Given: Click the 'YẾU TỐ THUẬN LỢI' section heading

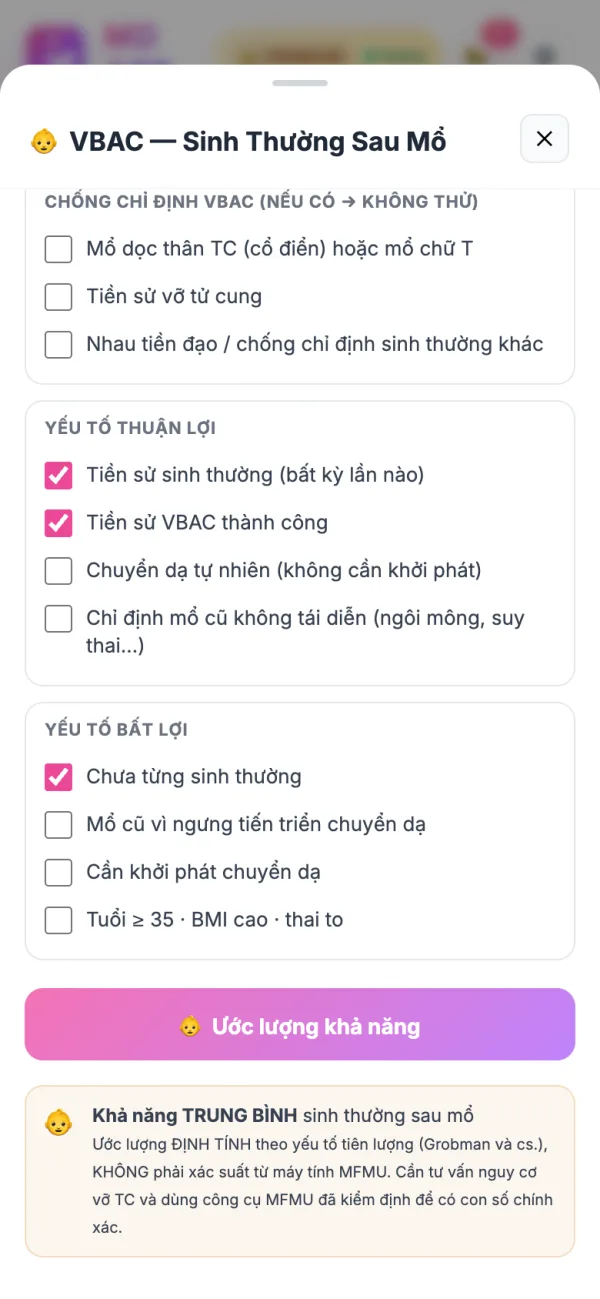Looking at the screenshot, I should [x=130, y=428].
